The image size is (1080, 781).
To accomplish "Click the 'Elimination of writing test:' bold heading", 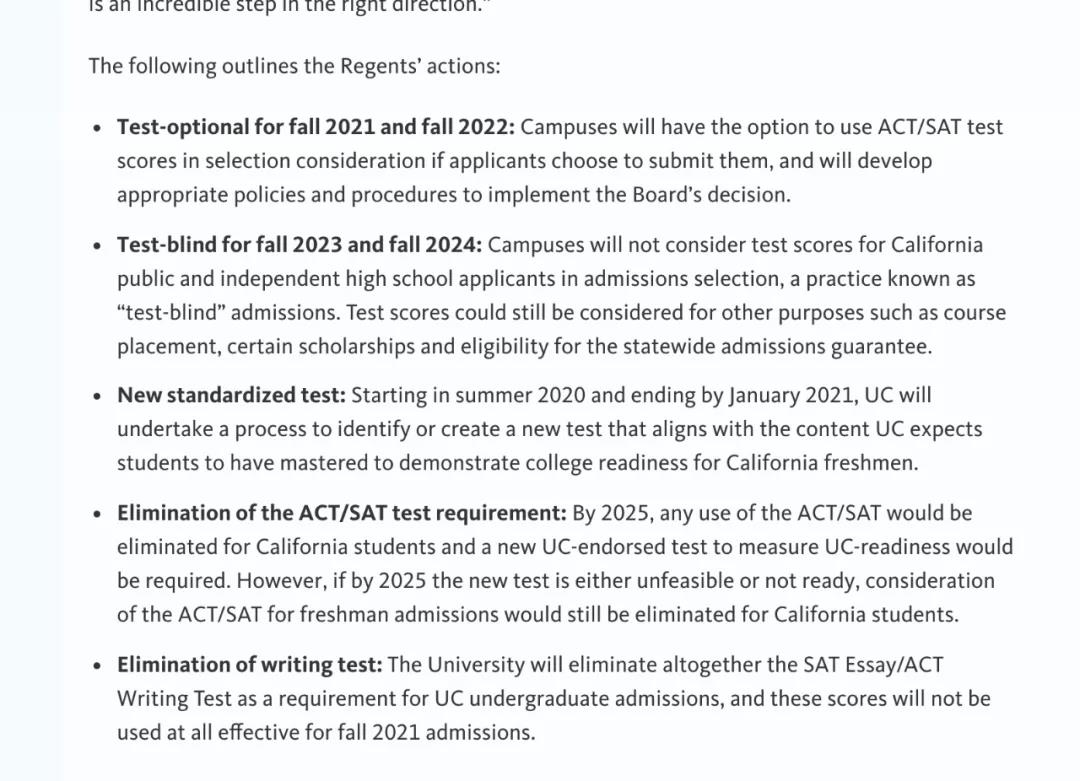I will coord(249,665).
